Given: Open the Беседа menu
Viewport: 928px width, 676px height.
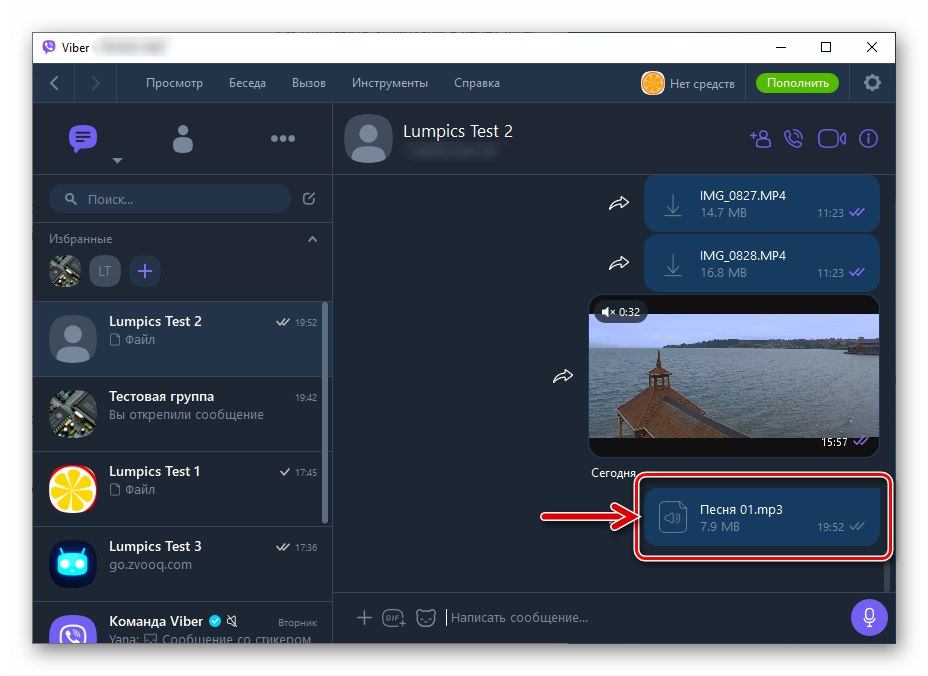Looking at the screenshot, I should point(247,83).
